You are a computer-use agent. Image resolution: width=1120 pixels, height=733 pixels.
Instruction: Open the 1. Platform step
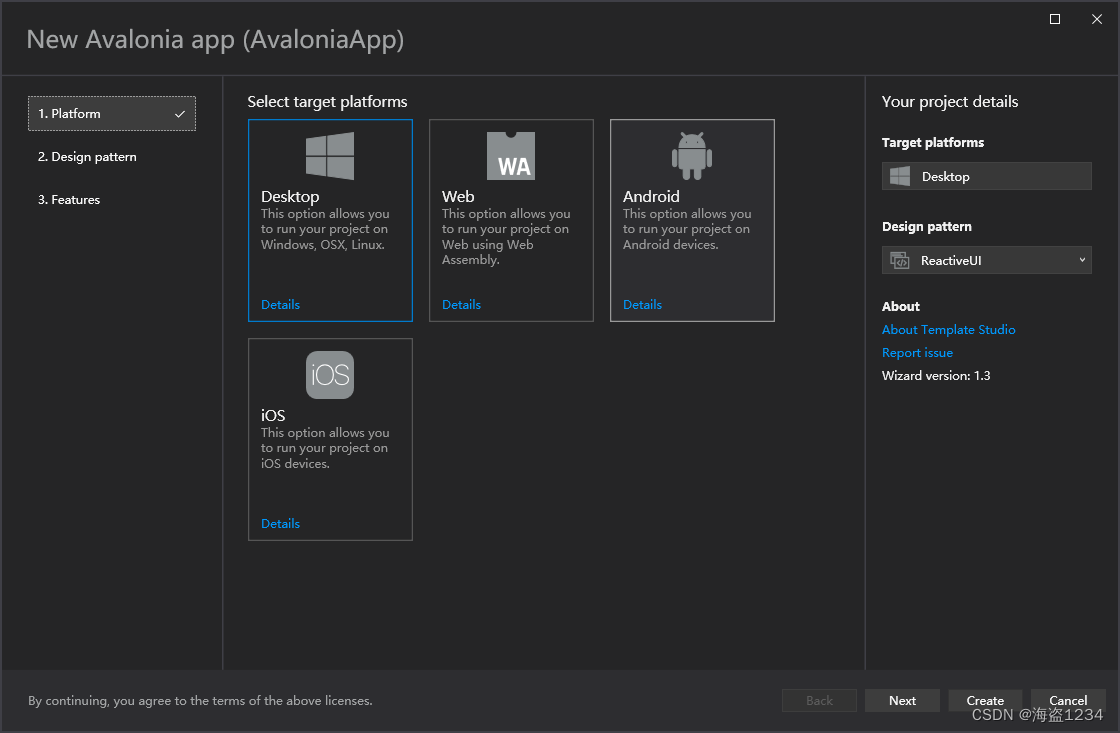point(112,114)
